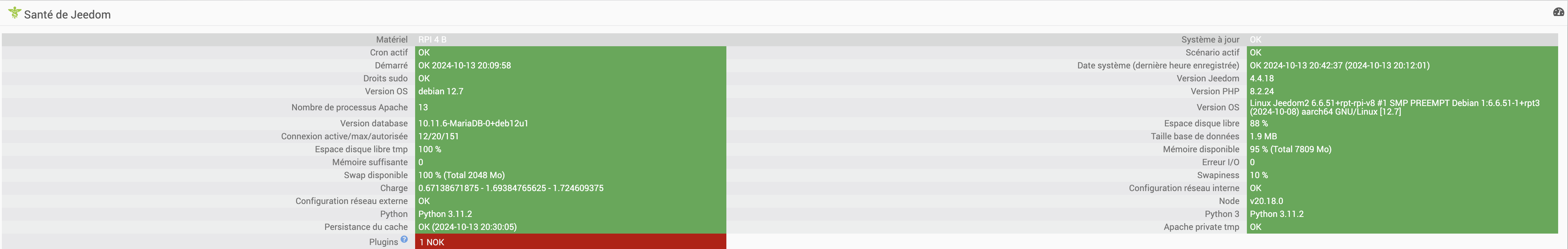Select the Charge load average values

511,188
